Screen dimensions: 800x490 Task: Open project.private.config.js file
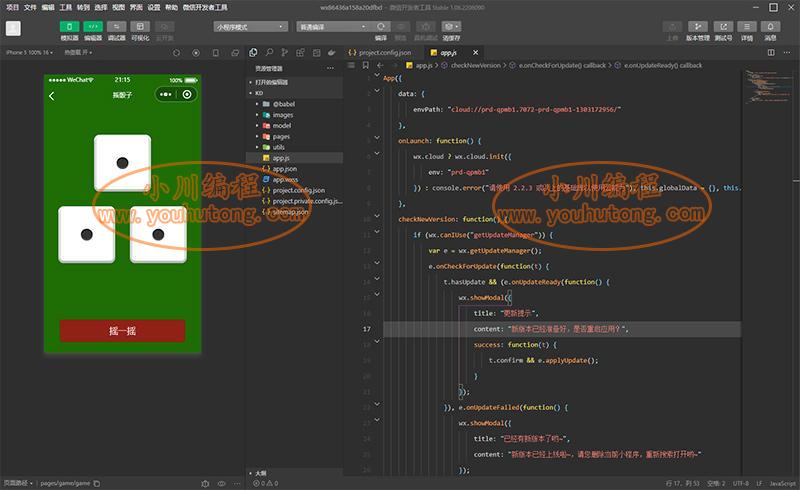click(x=294, y=201)
